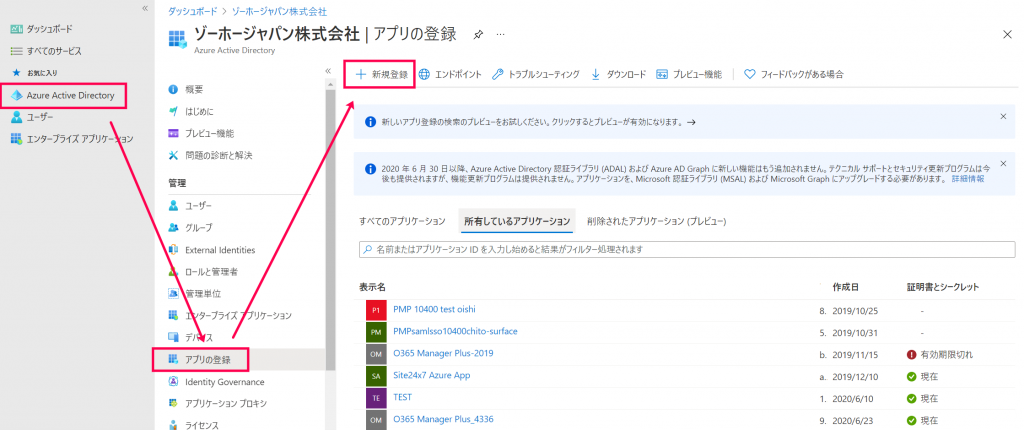Open 詳細情報 link in the ADAL notice
Screen dimensions: 1024x430
[x=967, y=178]
